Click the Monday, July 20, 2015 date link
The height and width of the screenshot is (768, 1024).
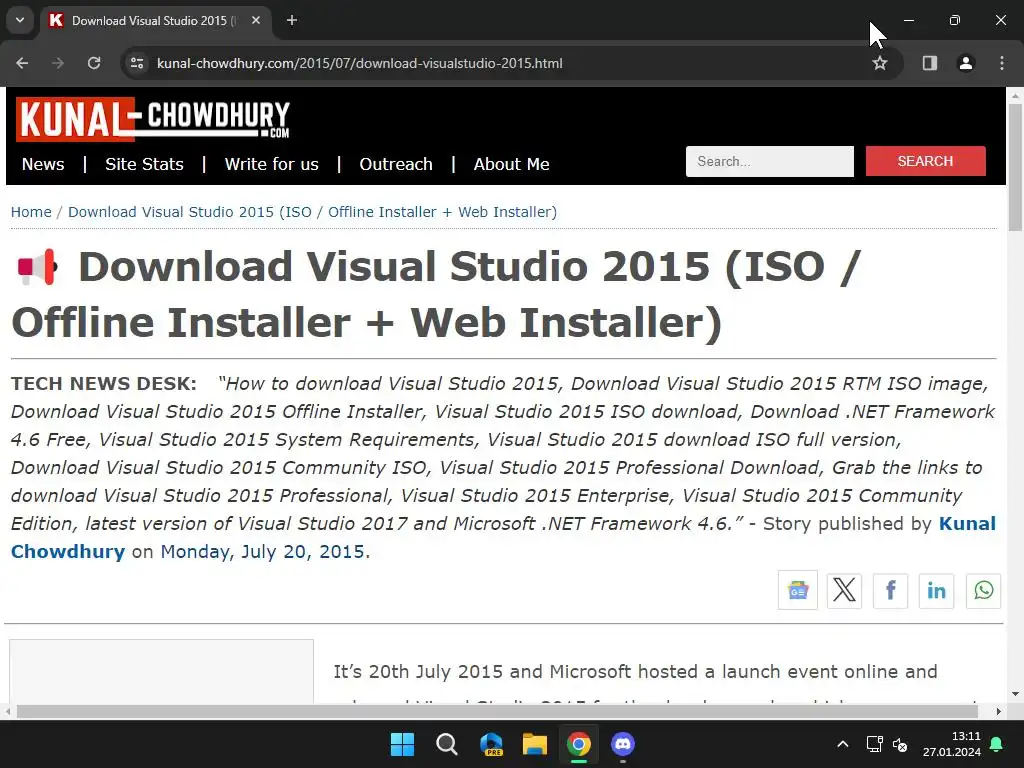tap(263, 552)
